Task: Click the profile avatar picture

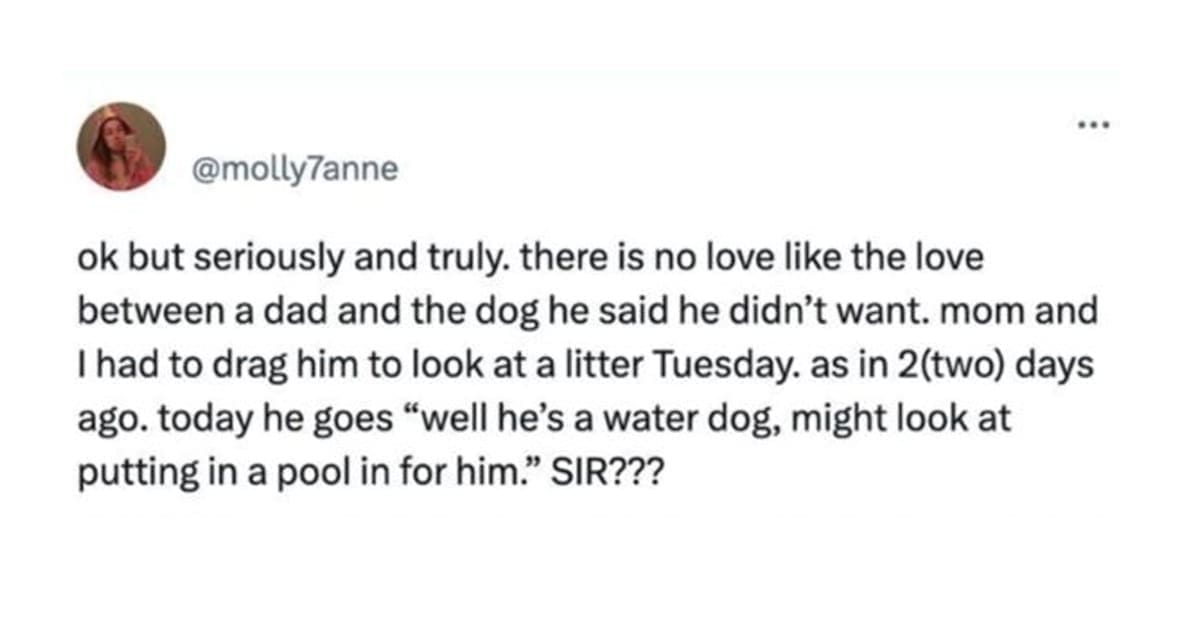Action: [x=122, y=147]
